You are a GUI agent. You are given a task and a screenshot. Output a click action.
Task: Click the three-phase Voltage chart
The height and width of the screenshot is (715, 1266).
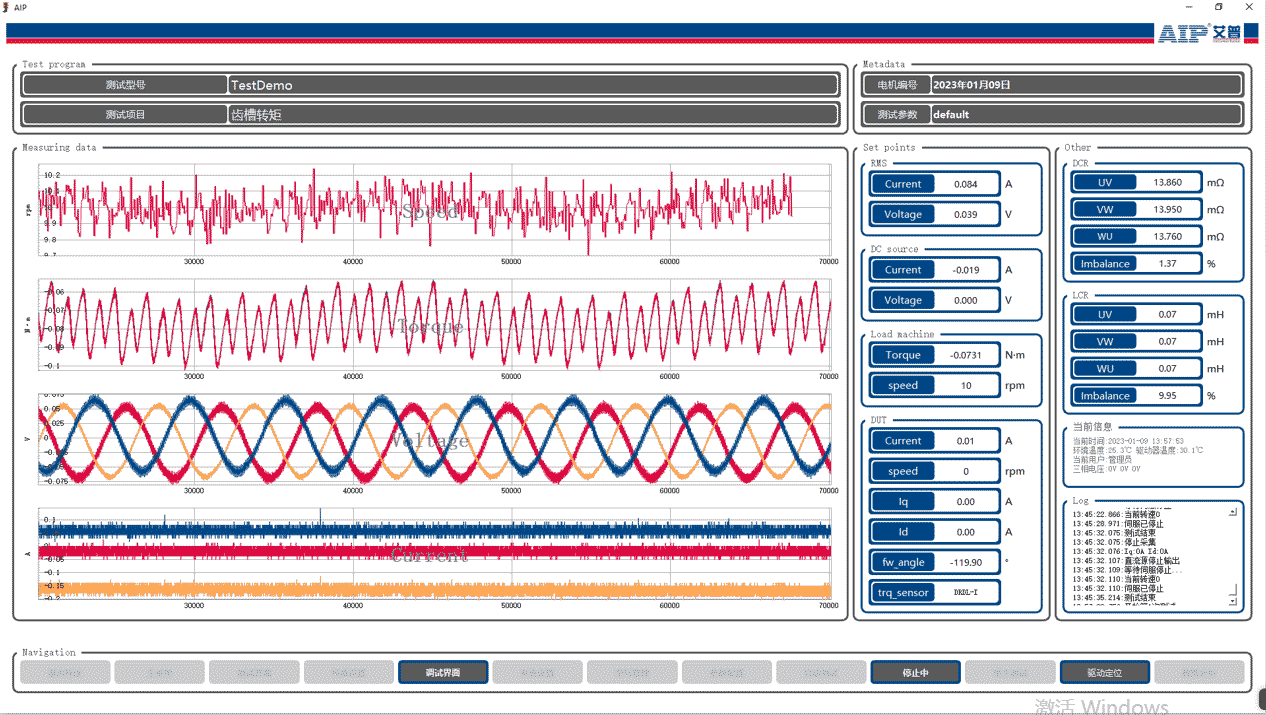click(434, 439)
